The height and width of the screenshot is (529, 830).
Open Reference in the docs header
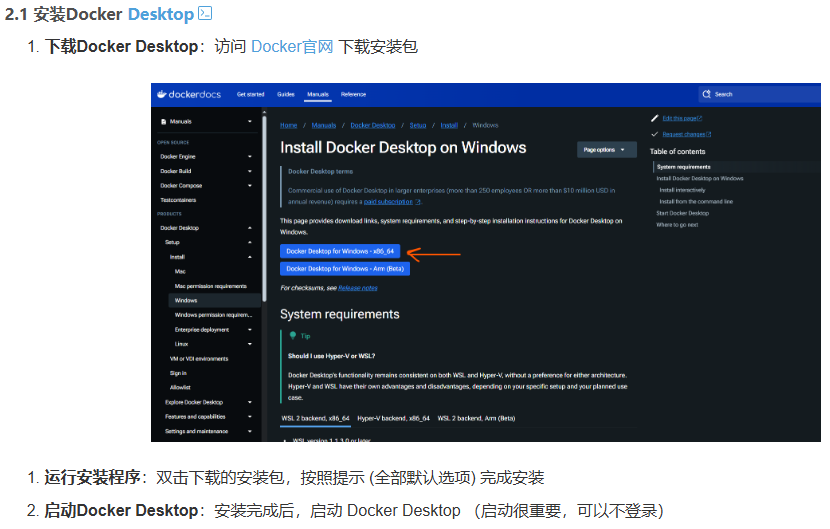(354, 94)
